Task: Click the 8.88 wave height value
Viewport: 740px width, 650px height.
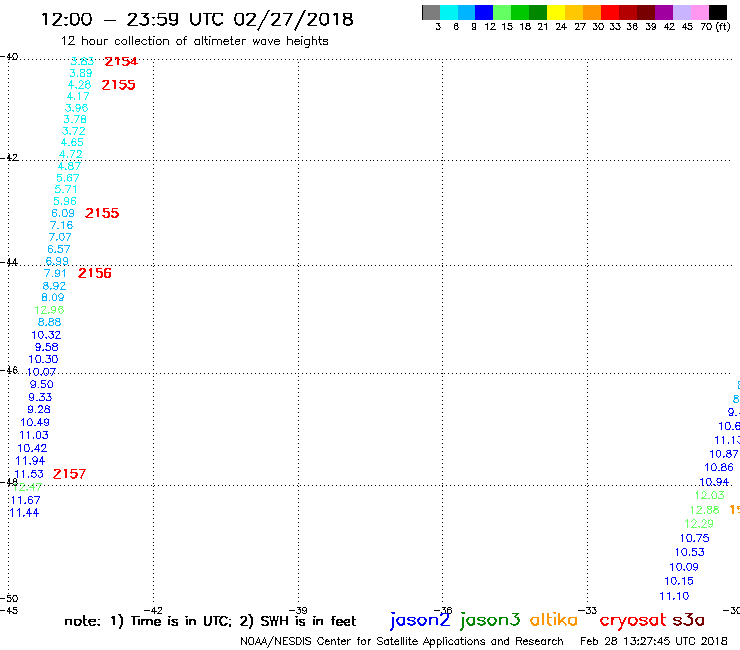Action: pos(50,322)
